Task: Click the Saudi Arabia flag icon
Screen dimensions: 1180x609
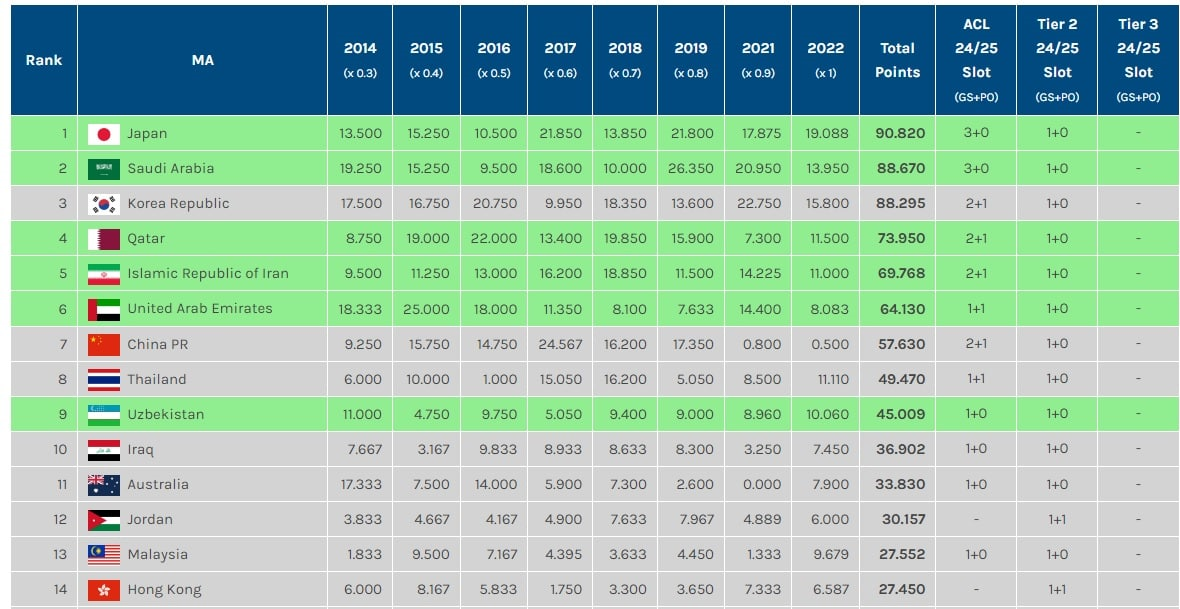Action: tap(104, 169)
